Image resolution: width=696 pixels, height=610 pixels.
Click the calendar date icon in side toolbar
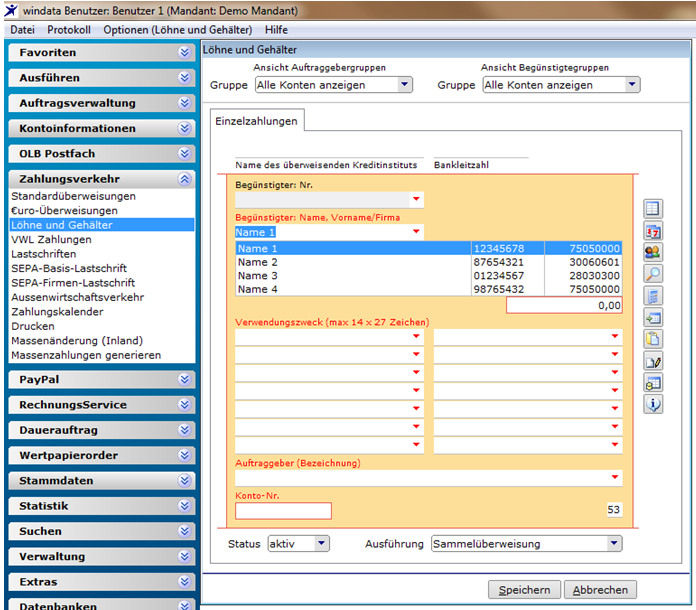click(x=652, y=230)
